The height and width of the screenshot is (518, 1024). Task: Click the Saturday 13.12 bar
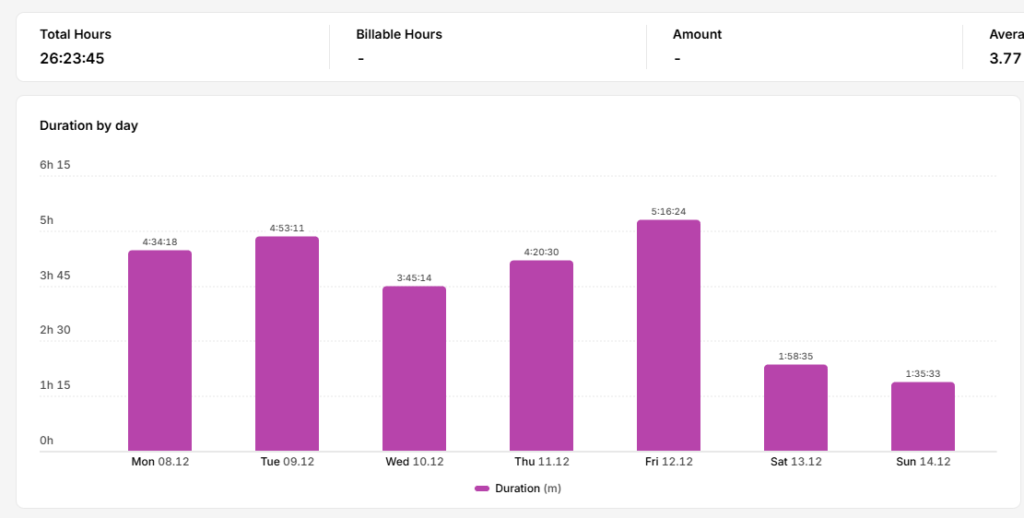click(x=795, y=408)
